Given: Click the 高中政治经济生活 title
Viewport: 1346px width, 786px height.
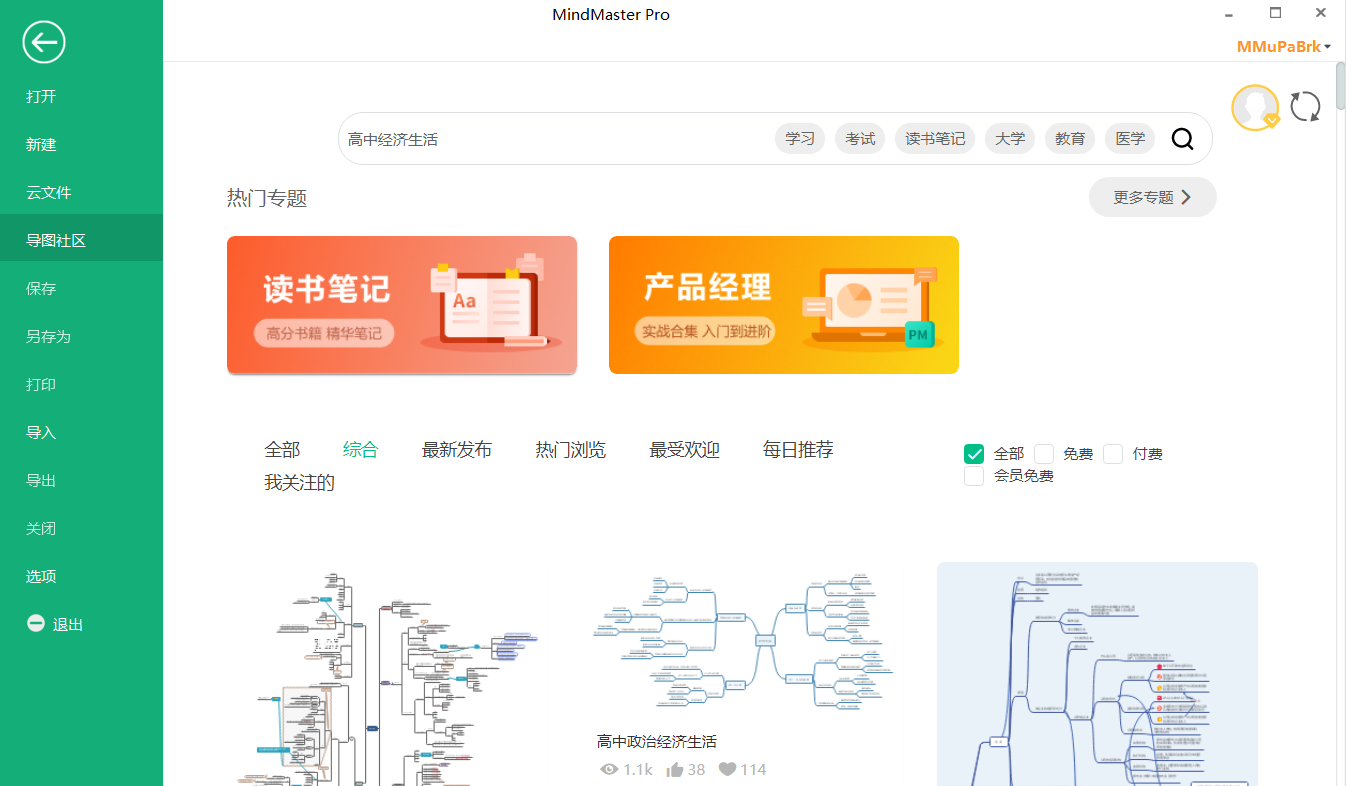Looking at the screenshot, I should coord(657,742).
